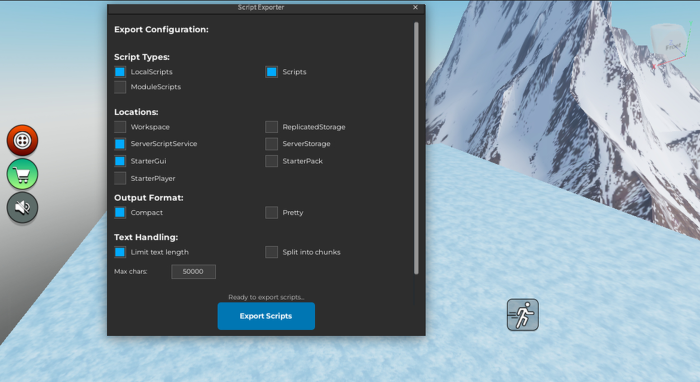Enable the ServerStorage checkbox
Screen dimensions: 700x382
271,144
